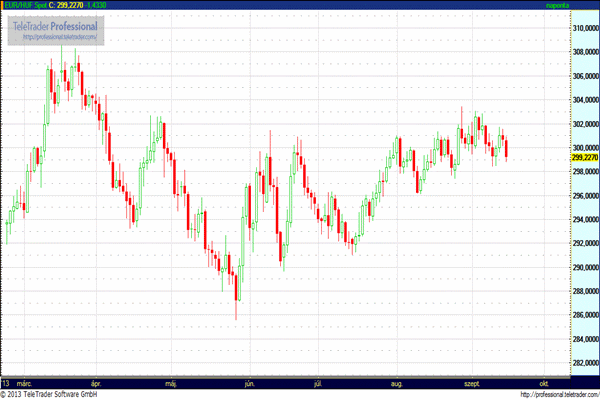The height and width of the screenshot is (400, 600).
Task: Click the yellow current price tag 299,2270
Action: (584, 157)
